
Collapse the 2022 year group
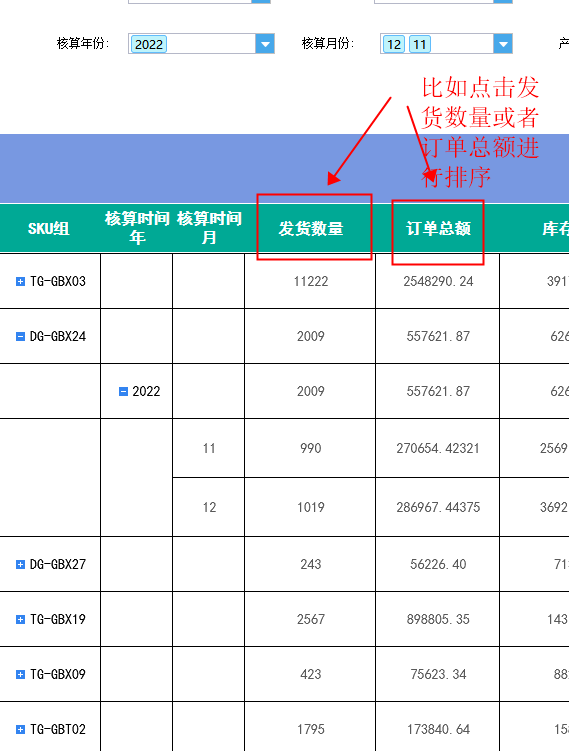(123, 392)
